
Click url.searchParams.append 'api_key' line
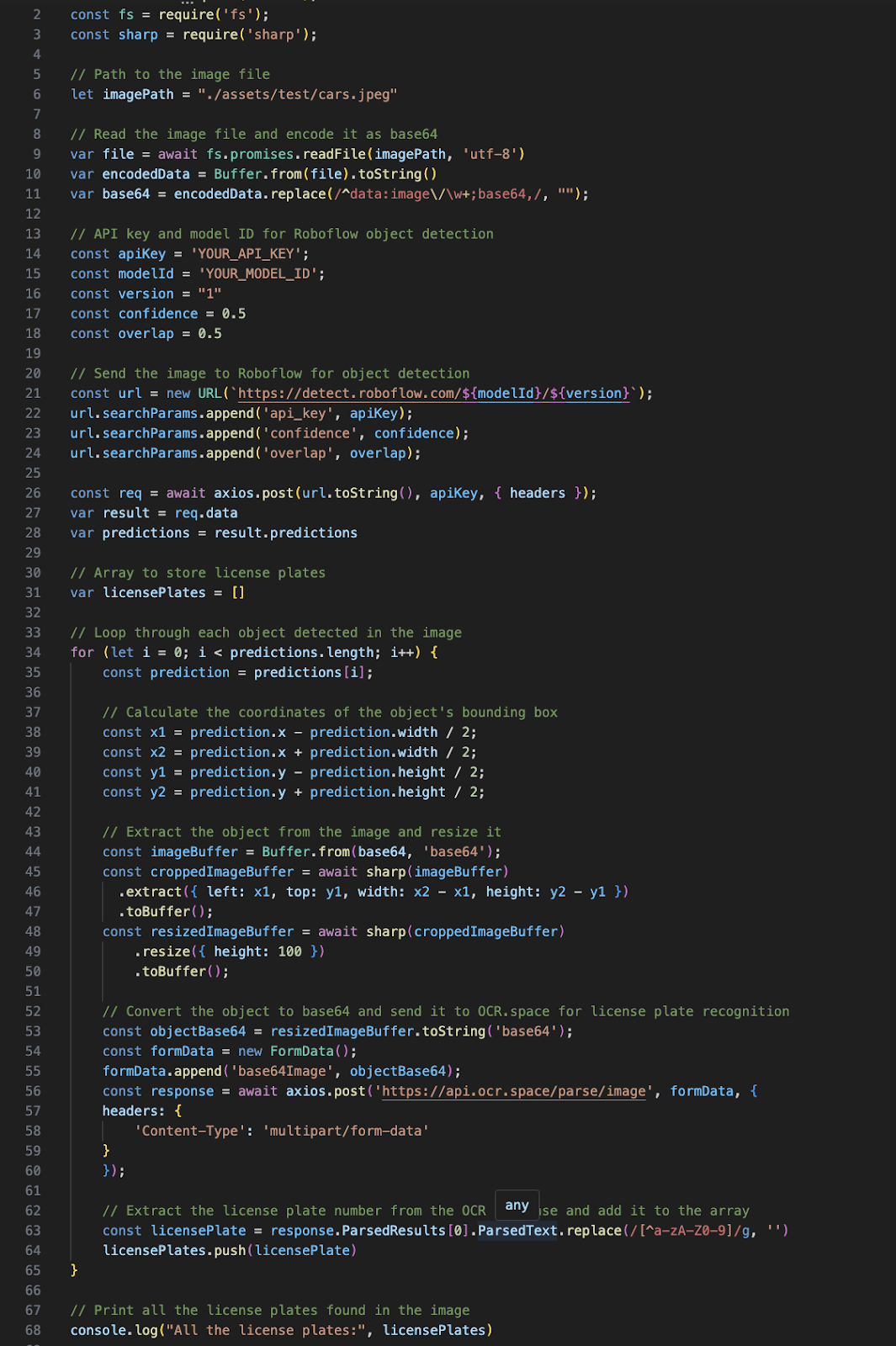coord(241,414)
